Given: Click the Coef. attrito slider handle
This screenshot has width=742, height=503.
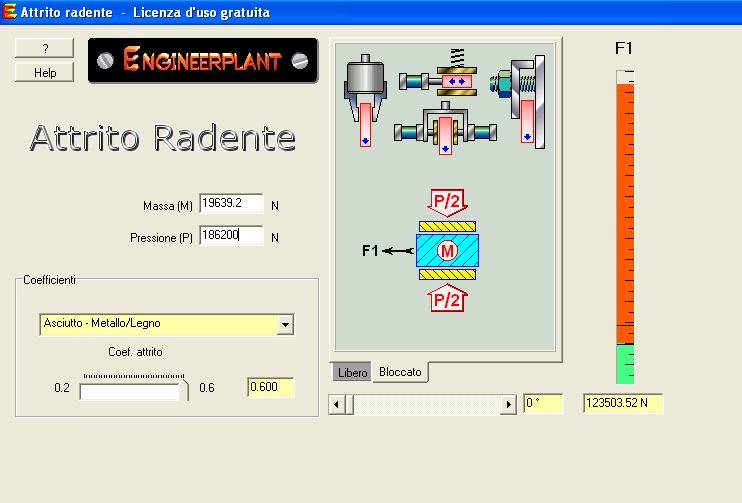Looking at the screenshot, I should [184, 389].
